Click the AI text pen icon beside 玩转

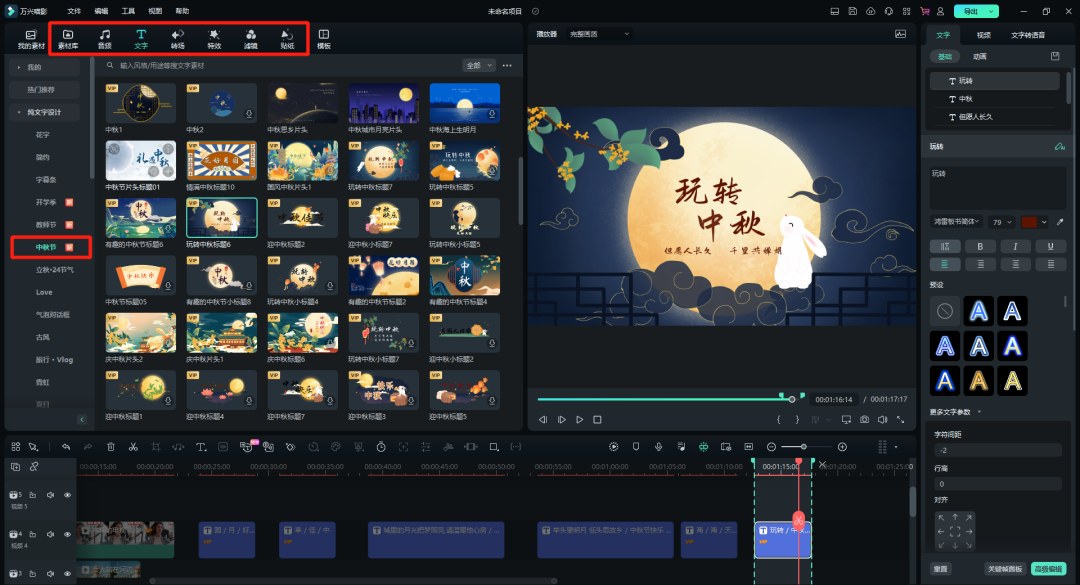1059,146
